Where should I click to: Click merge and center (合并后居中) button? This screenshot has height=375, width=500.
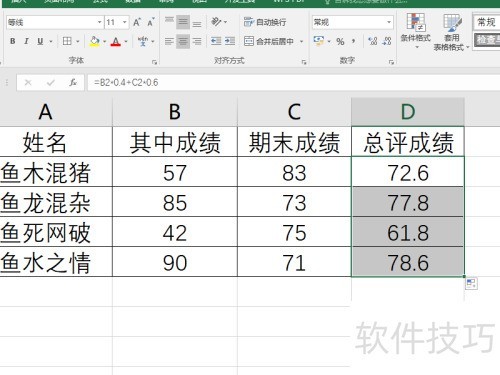point(269,41)
